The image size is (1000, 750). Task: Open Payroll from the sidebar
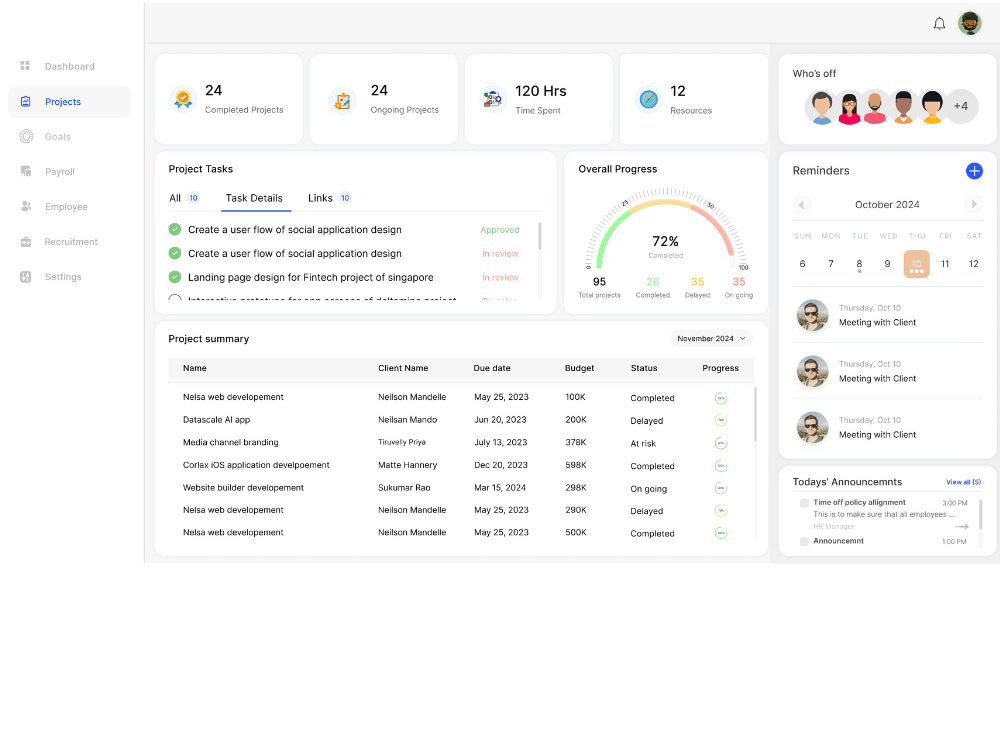60,172
